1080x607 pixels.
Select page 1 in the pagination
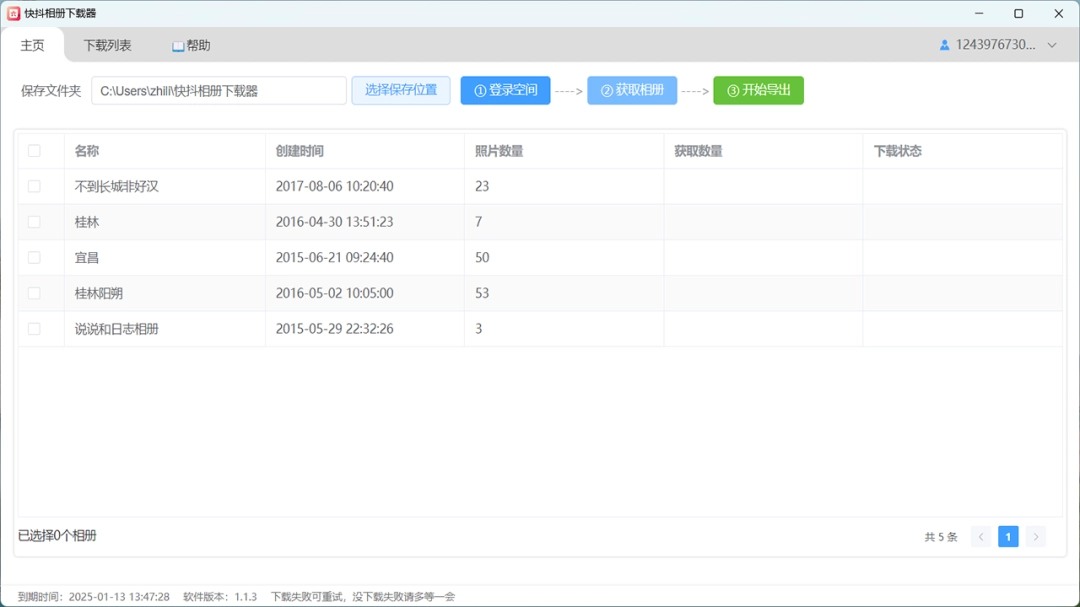point(1008,537)
